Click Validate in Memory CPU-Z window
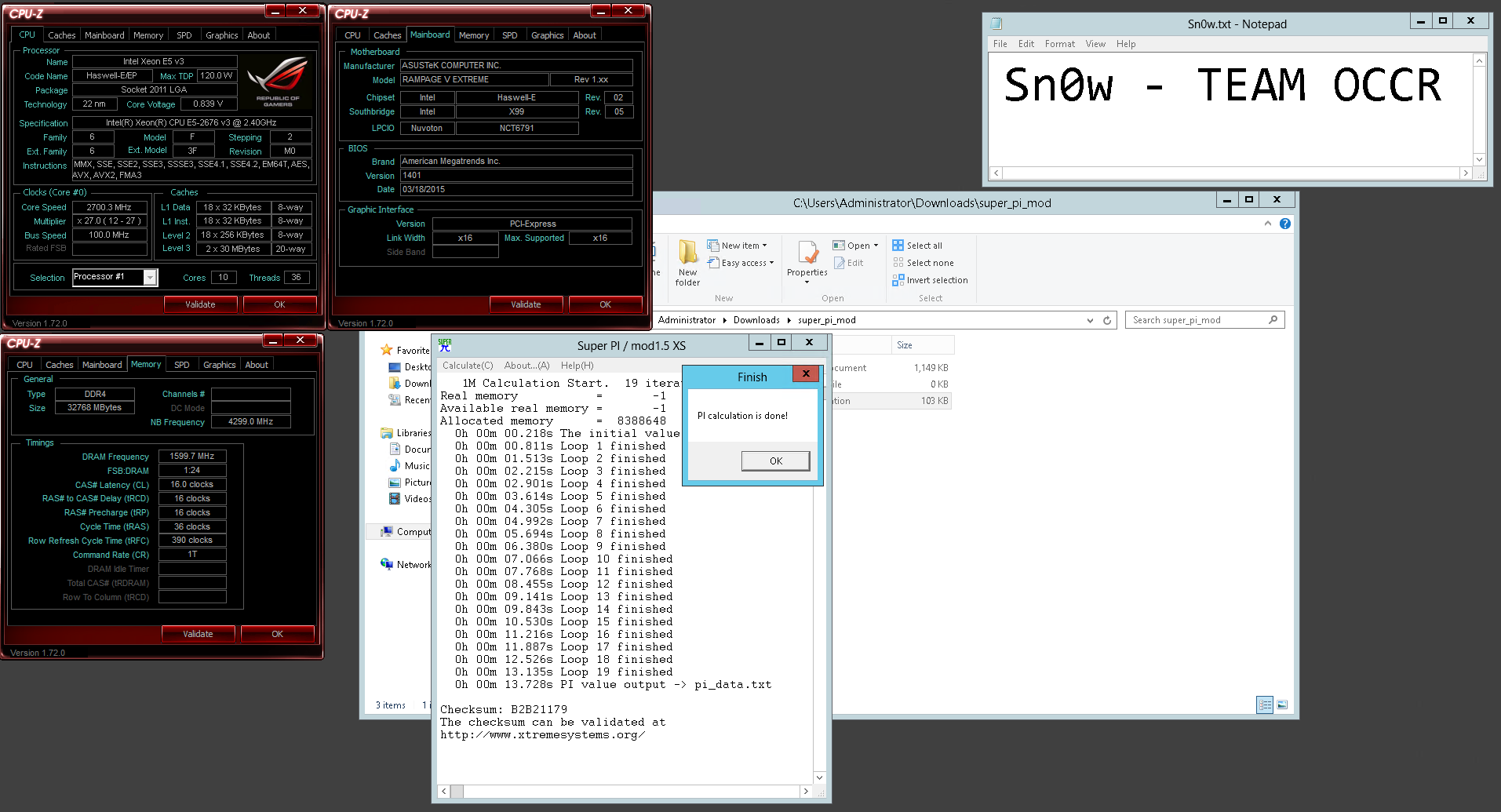 [x=198, y=634]
